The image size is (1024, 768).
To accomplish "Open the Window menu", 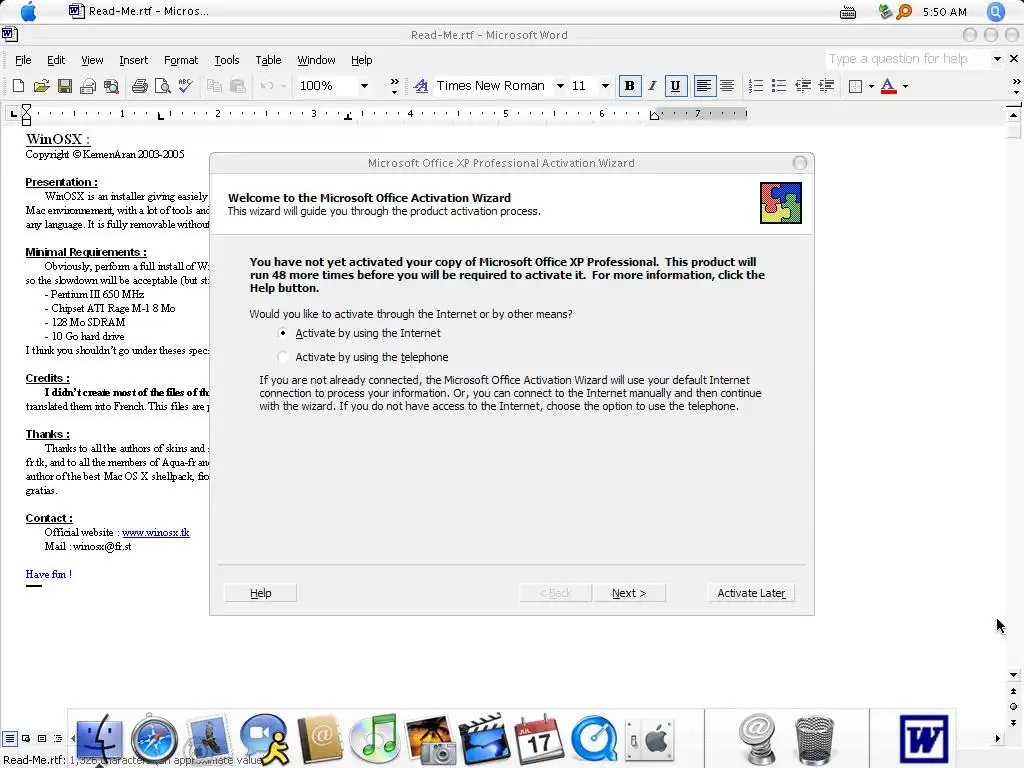I will click(316, 60).
